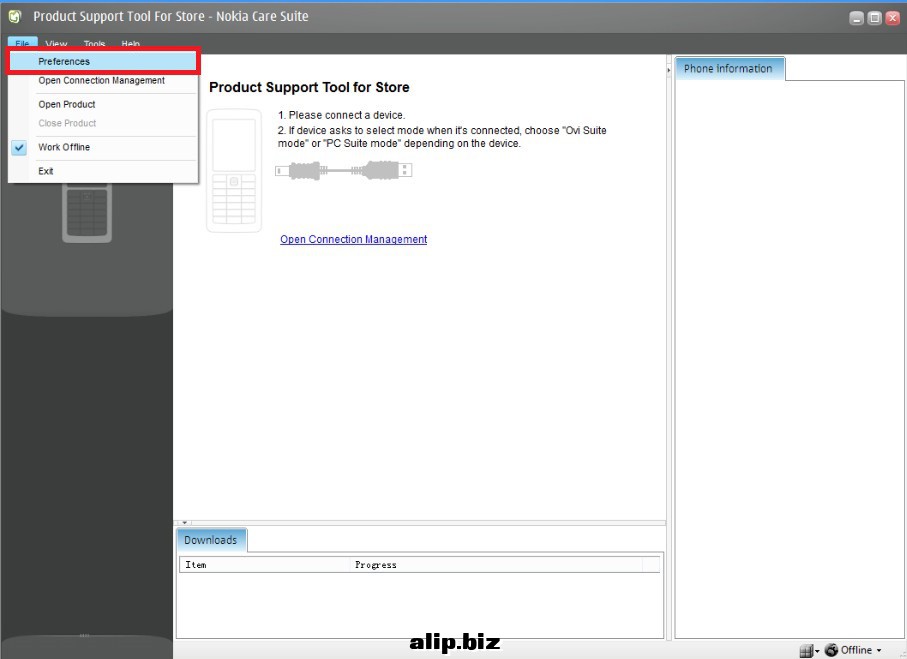Open the Tools menu
This screenshot has width=907, height=659.
pos(94,44)
